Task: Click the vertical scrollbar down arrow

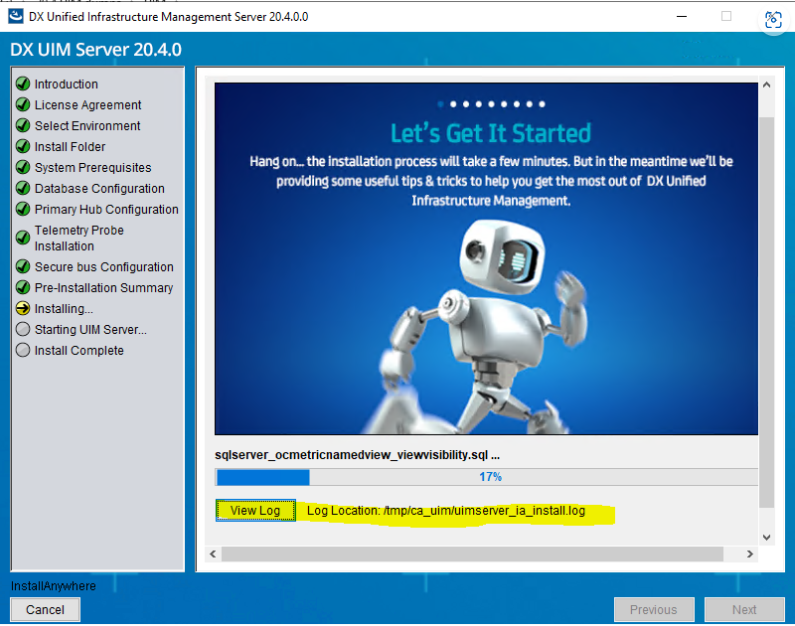Action: click(x=767, y=537)
